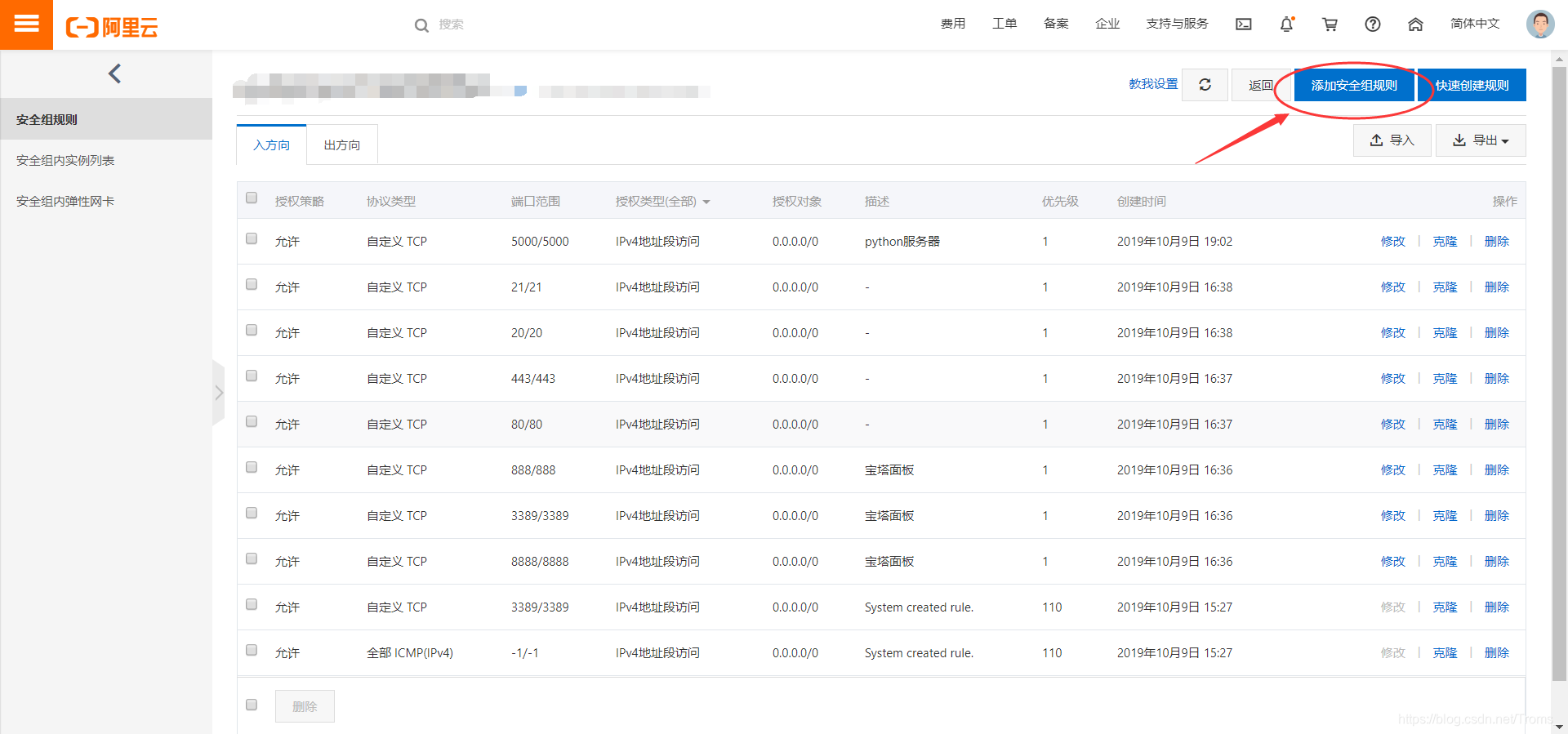Click the Alibaba Cloud logo

click(x=112, y=27)
